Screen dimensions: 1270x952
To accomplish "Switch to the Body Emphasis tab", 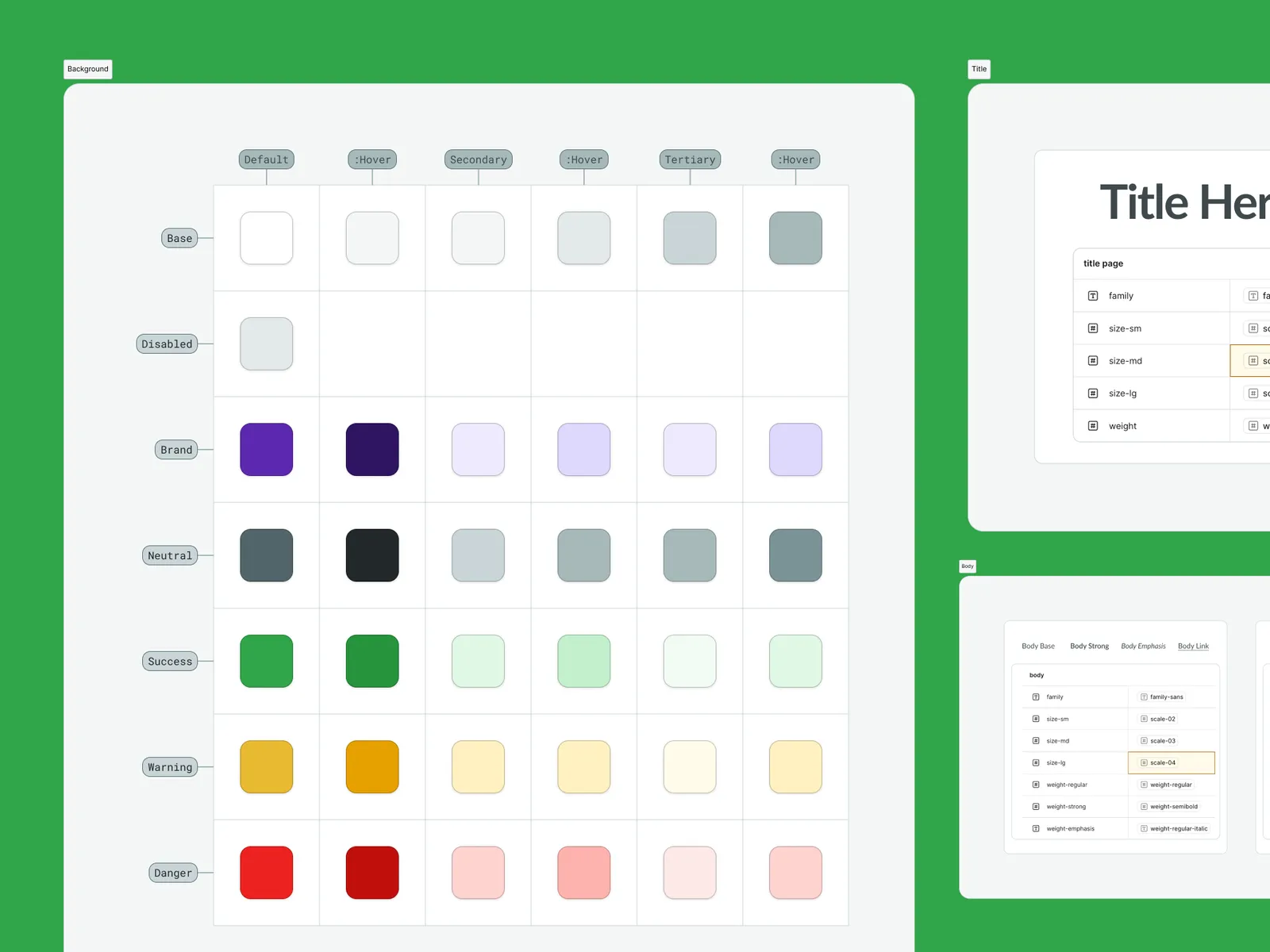I will tap(1143, 647).
